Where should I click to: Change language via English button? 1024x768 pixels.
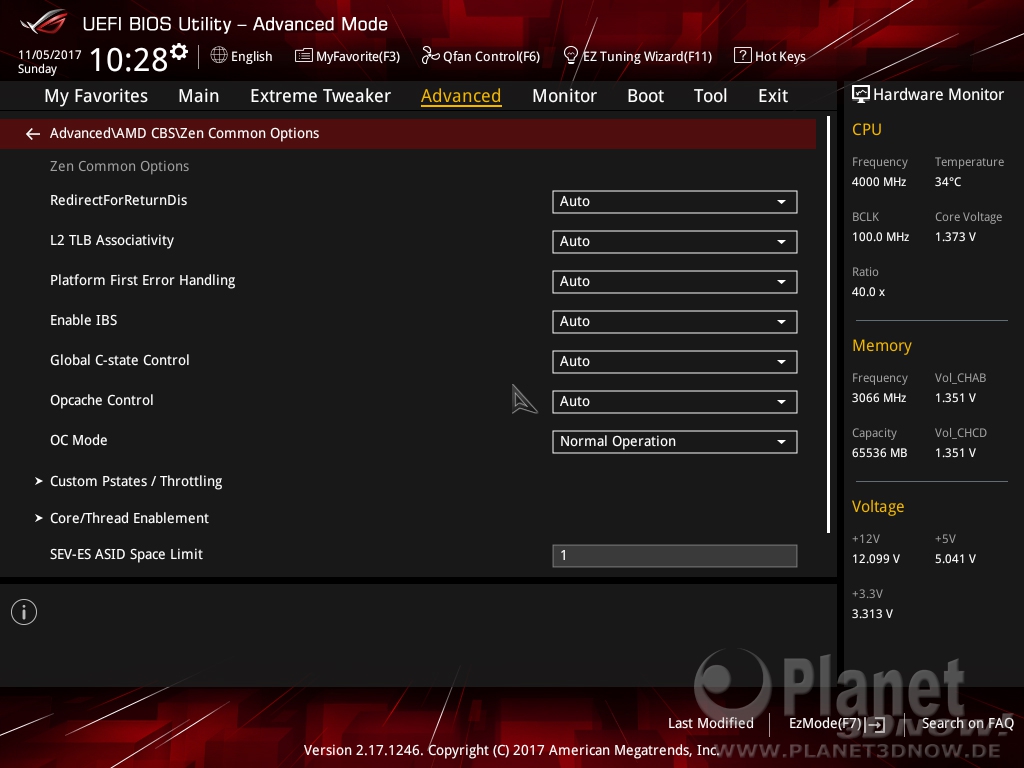pos(242,56)
